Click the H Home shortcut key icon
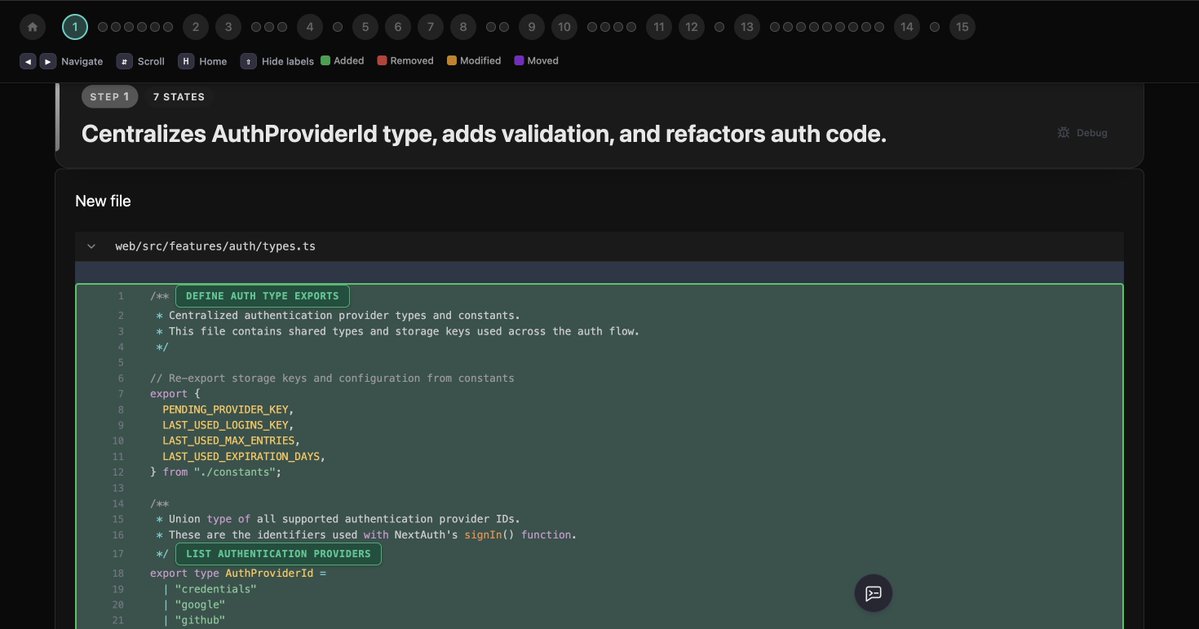Image resolution: width=1199 pixels, height=629 pixels. click(x=186, y=61)
